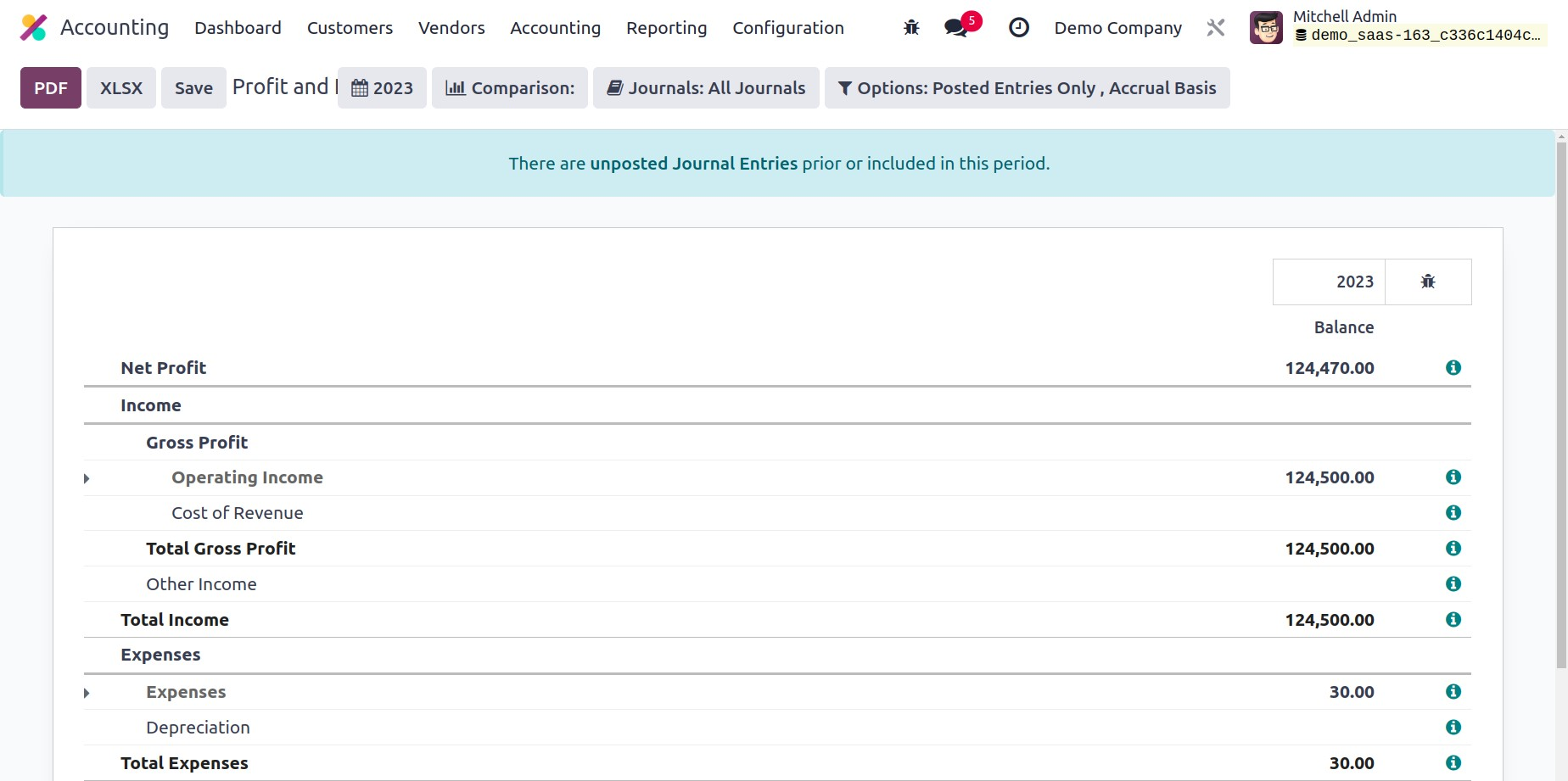This screenshot has width=1568, height=781.
Task: Click bug icon in the 2023 column header
Action: pyautogui.click(x=1428, y=282)
